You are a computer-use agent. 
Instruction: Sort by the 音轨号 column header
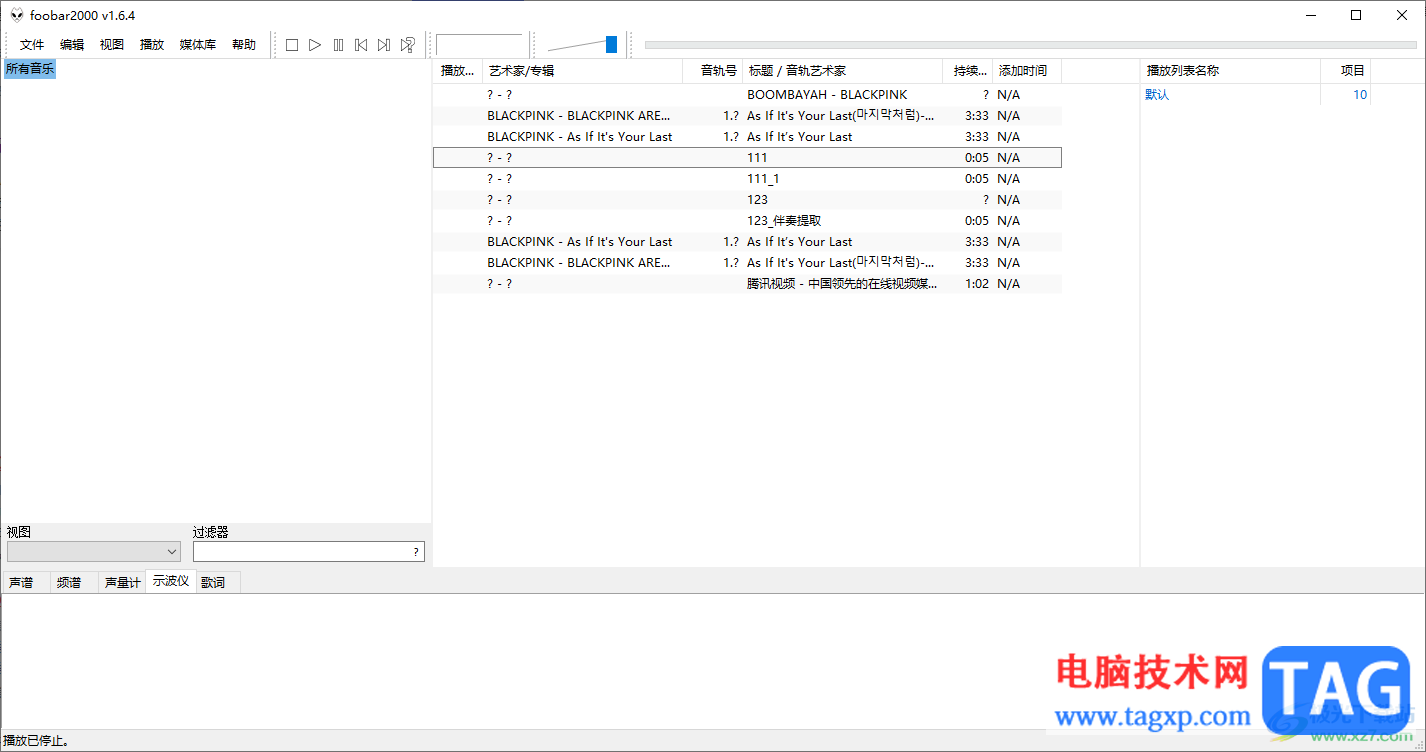(x=713, y=71)
